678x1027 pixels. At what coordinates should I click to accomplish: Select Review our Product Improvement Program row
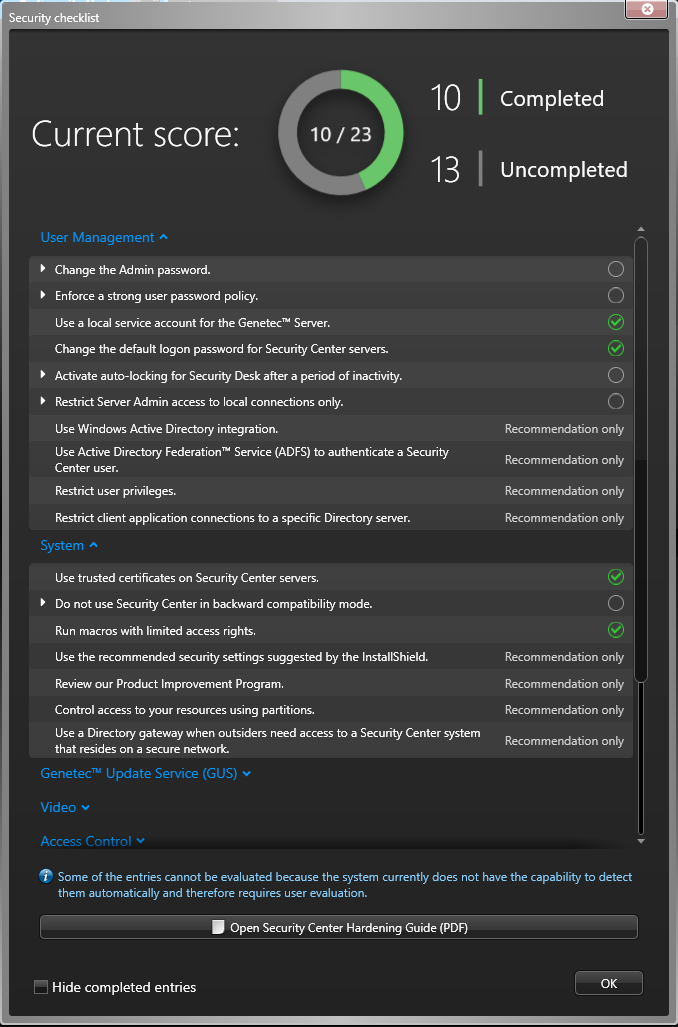[331, 684]
